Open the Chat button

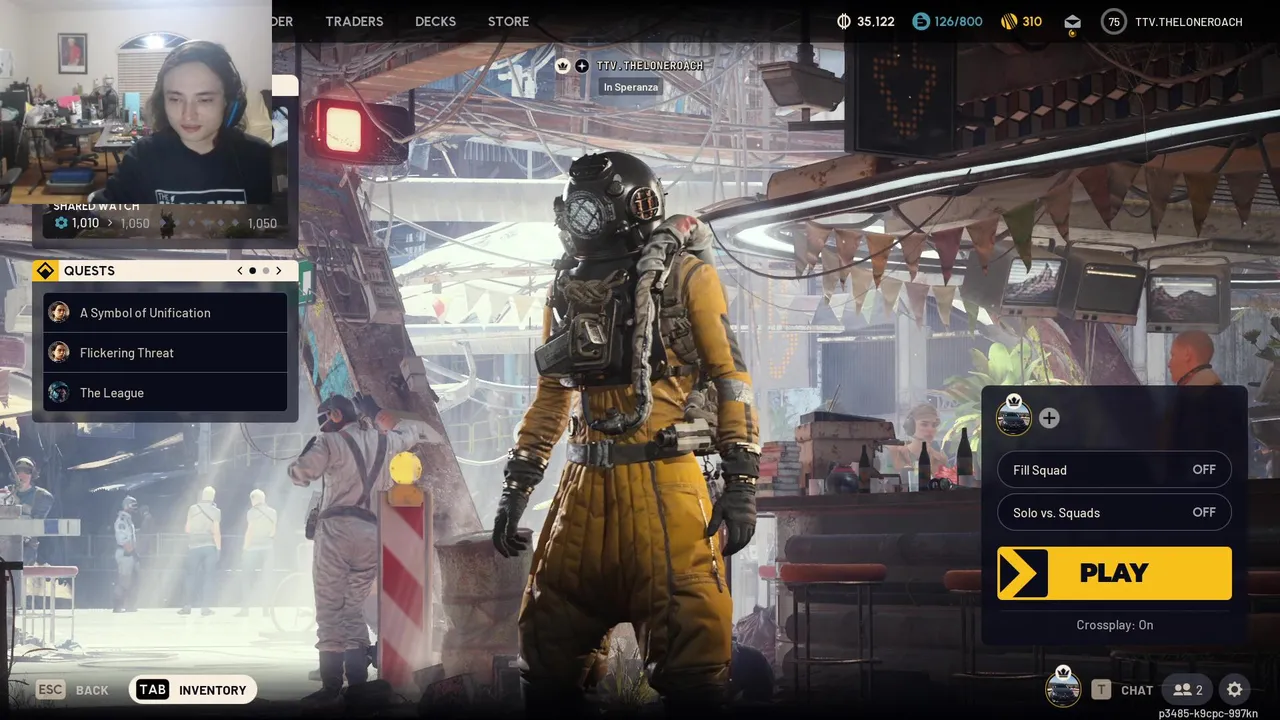tap(1124, 690)
